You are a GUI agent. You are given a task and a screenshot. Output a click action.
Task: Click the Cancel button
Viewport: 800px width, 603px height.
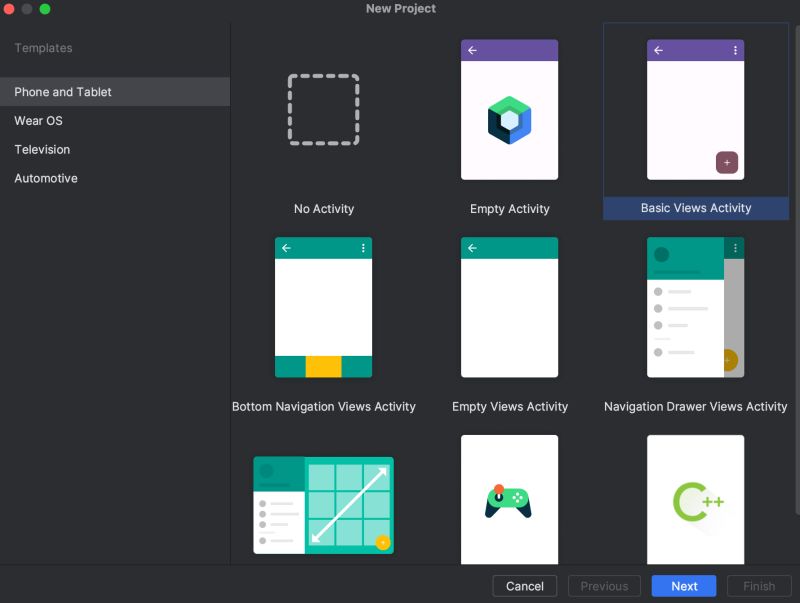click(x=524, y=586)
